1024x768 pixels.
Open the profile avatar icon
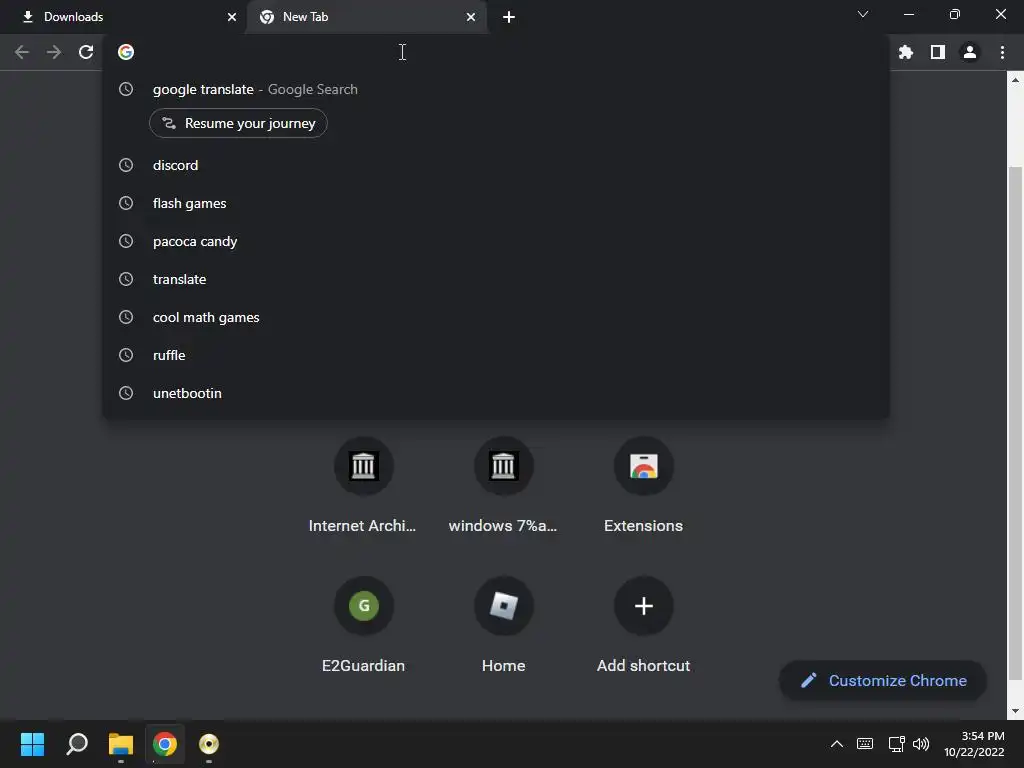coord(970,52)
